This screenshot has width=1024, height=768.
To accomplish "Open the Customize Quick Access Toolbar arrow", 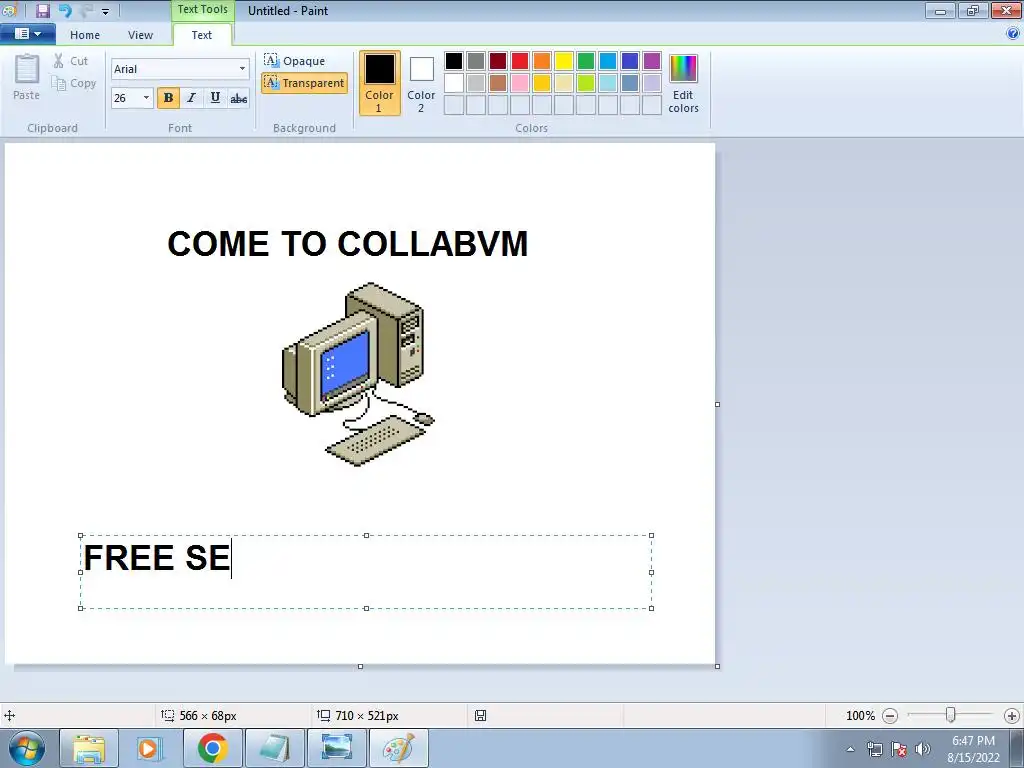I will tap(105, 11).
